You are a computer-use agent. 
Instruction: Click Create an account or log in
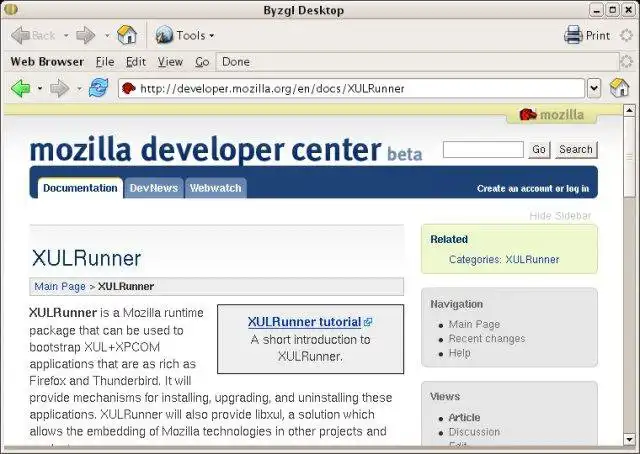point(533,189)
